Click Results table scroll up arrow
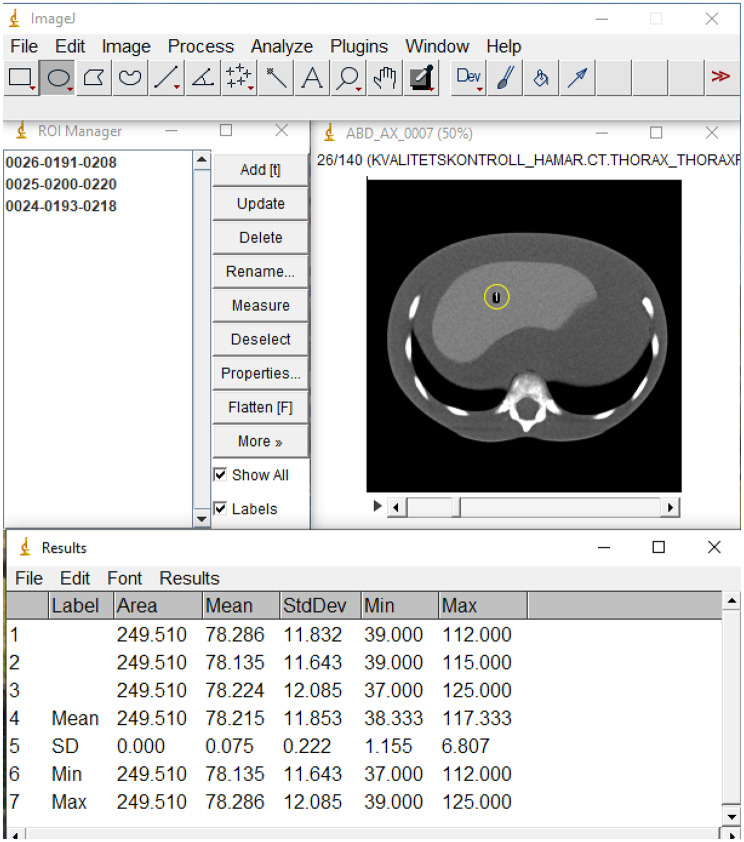744x842 pixels. click(731, 601)
